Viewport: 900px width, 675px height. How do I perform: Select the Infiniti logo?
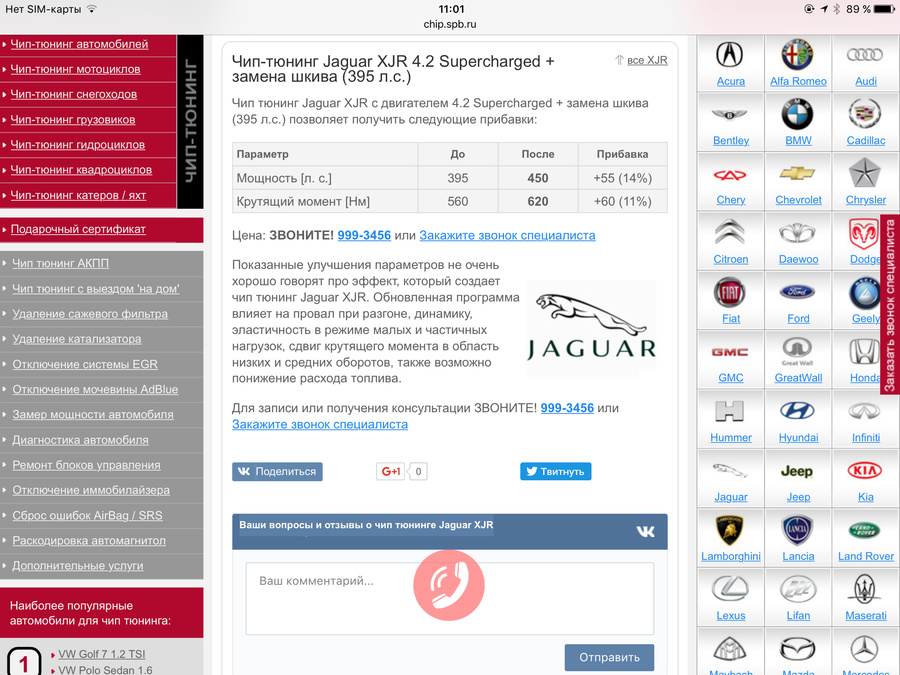[865, 411]
